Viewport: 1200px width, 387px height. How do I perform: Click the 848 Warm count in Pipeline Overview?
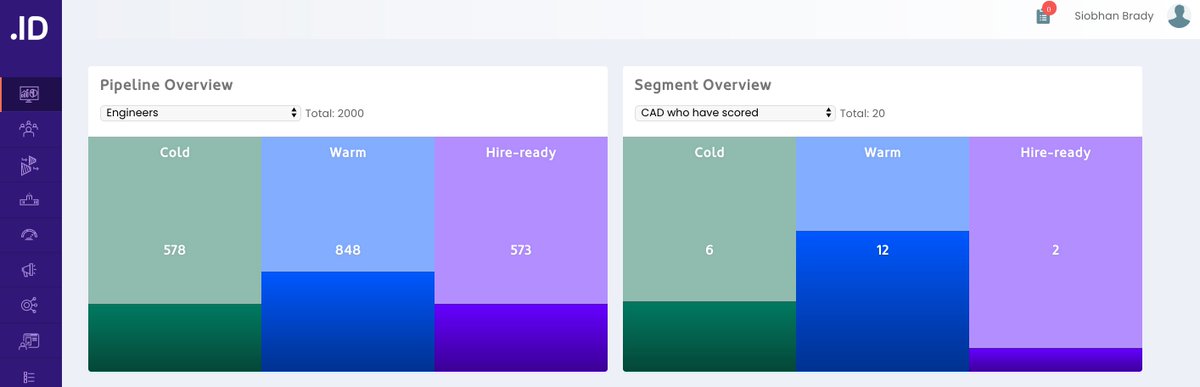[x=348, y=250]
